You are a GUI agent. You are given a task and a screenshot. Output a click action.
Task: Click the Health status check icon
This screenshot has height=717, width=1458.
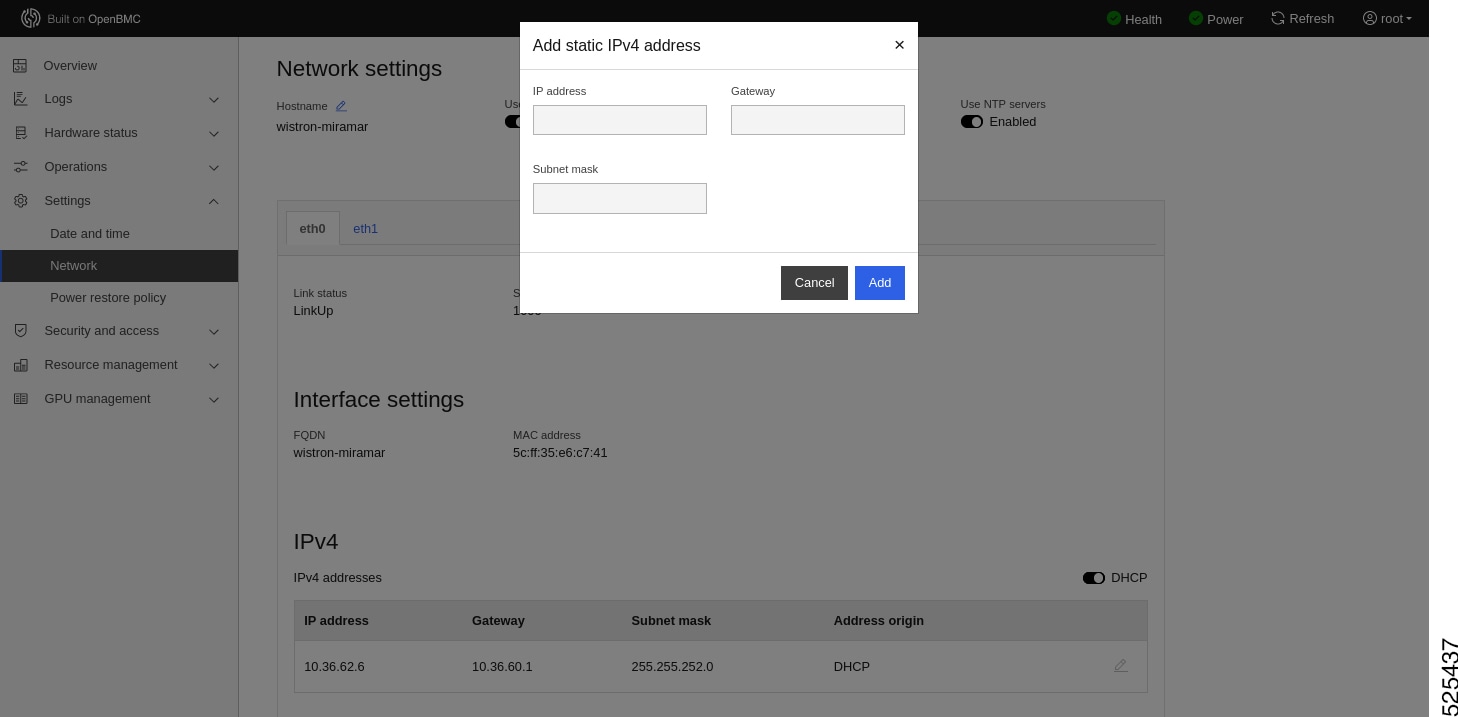coord(1114,18)
